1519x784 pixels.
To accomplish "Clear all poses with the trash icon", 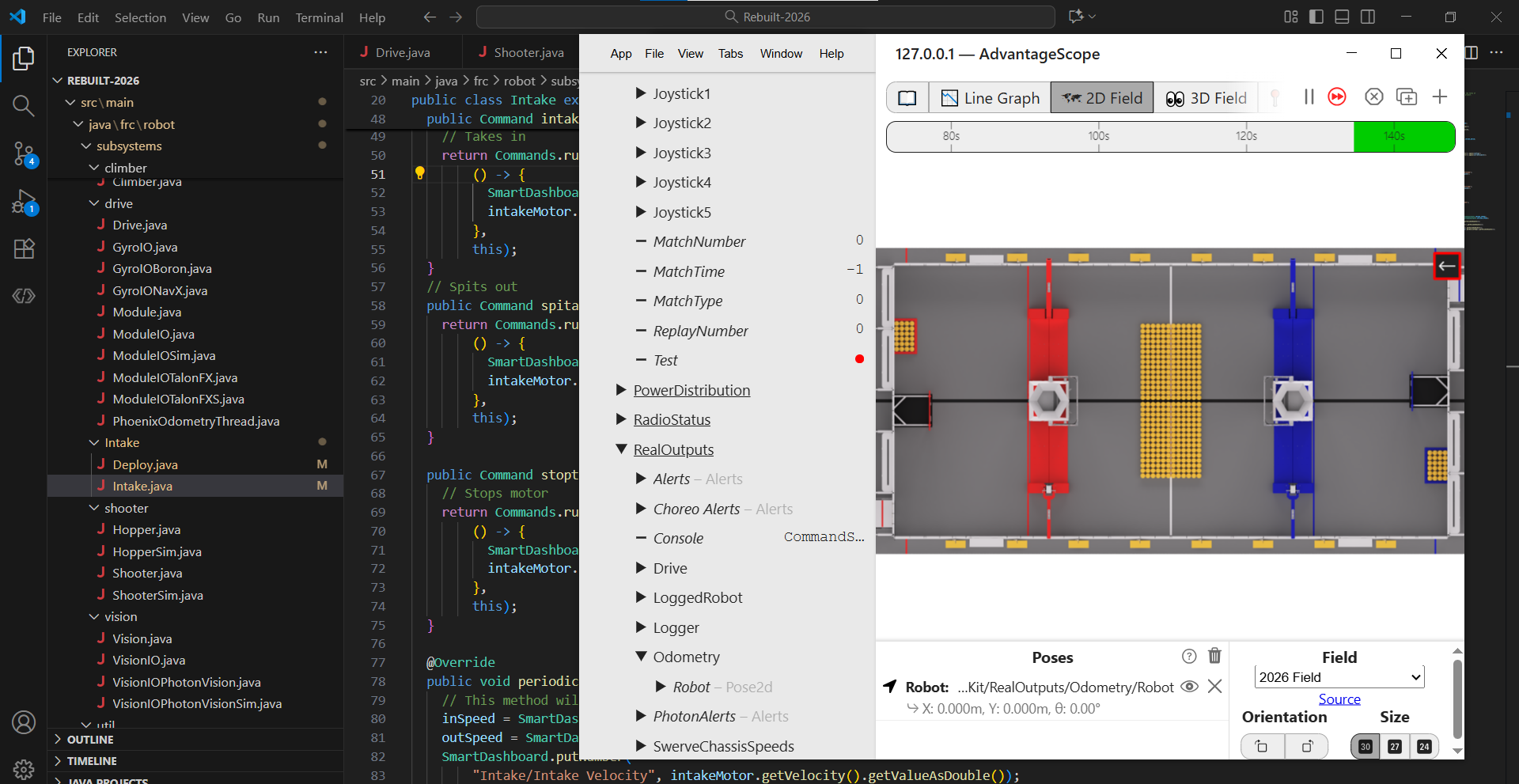I will click(x=1214, y=656).
